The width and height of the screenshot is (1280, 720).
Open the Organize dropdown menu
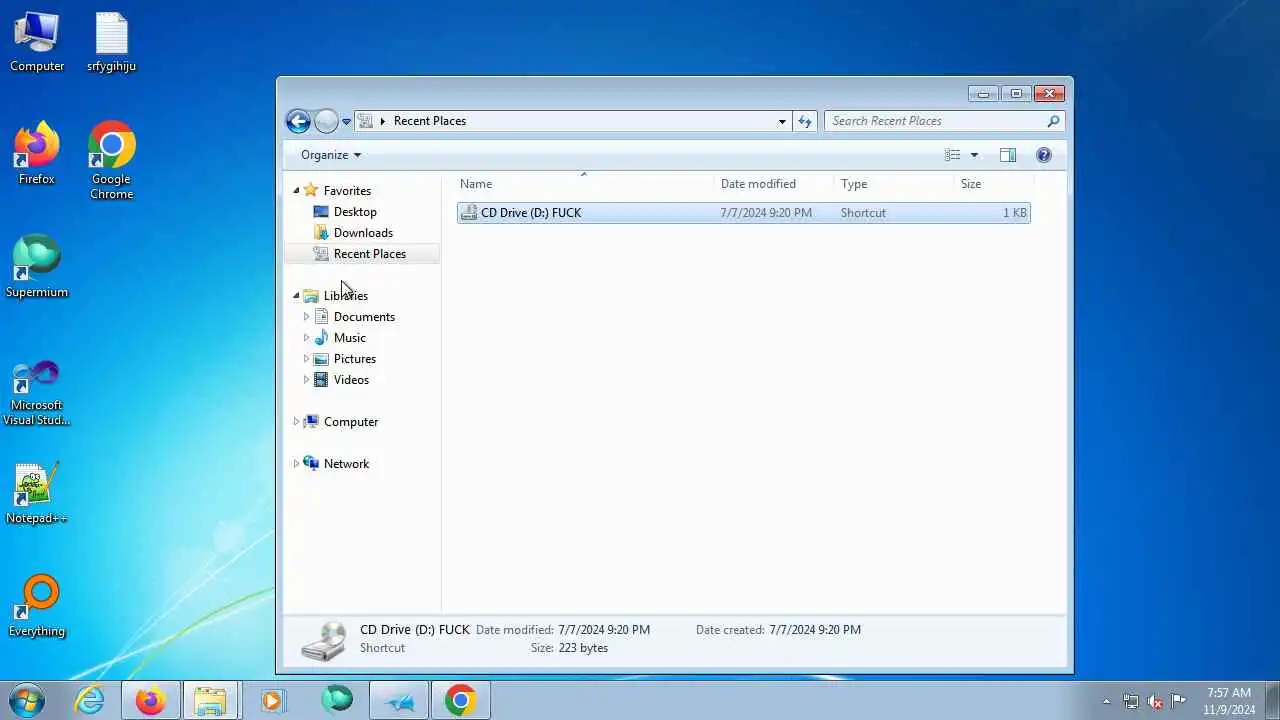[331, 155]
